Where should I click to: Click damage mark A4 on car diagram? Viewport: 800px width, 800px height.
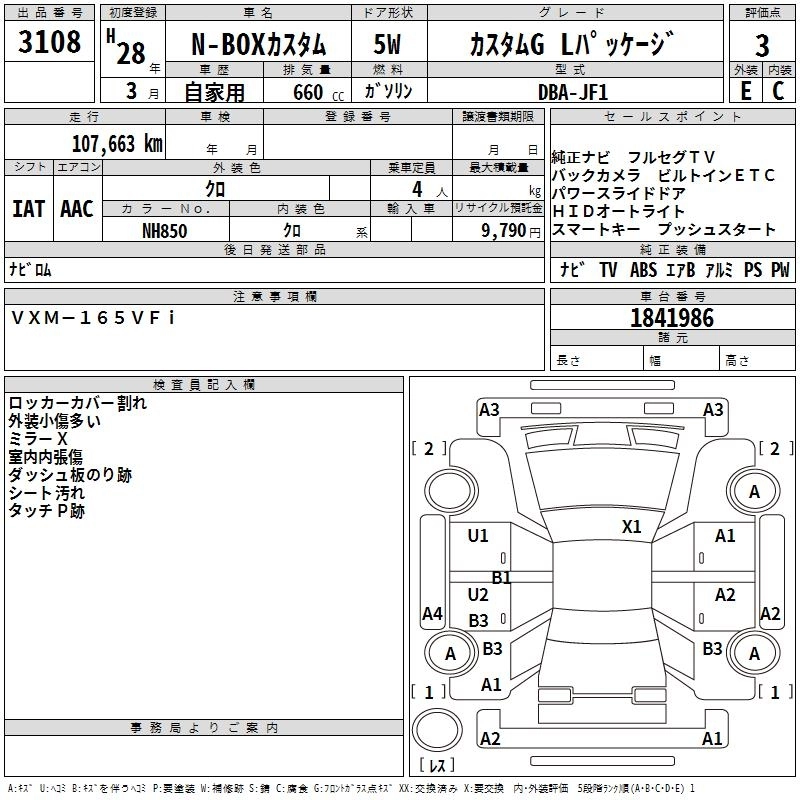(x=432, y=614)
